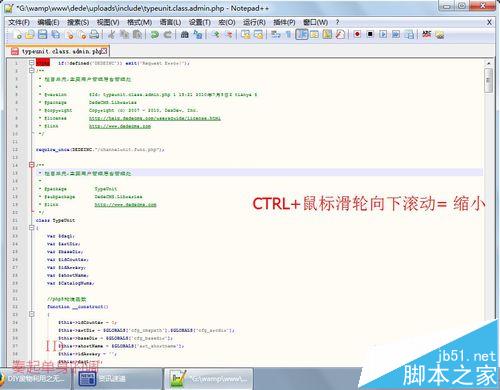500x390 pixels.
Task: Redo the edit via toolbar
Action: [x=168, y=34]
